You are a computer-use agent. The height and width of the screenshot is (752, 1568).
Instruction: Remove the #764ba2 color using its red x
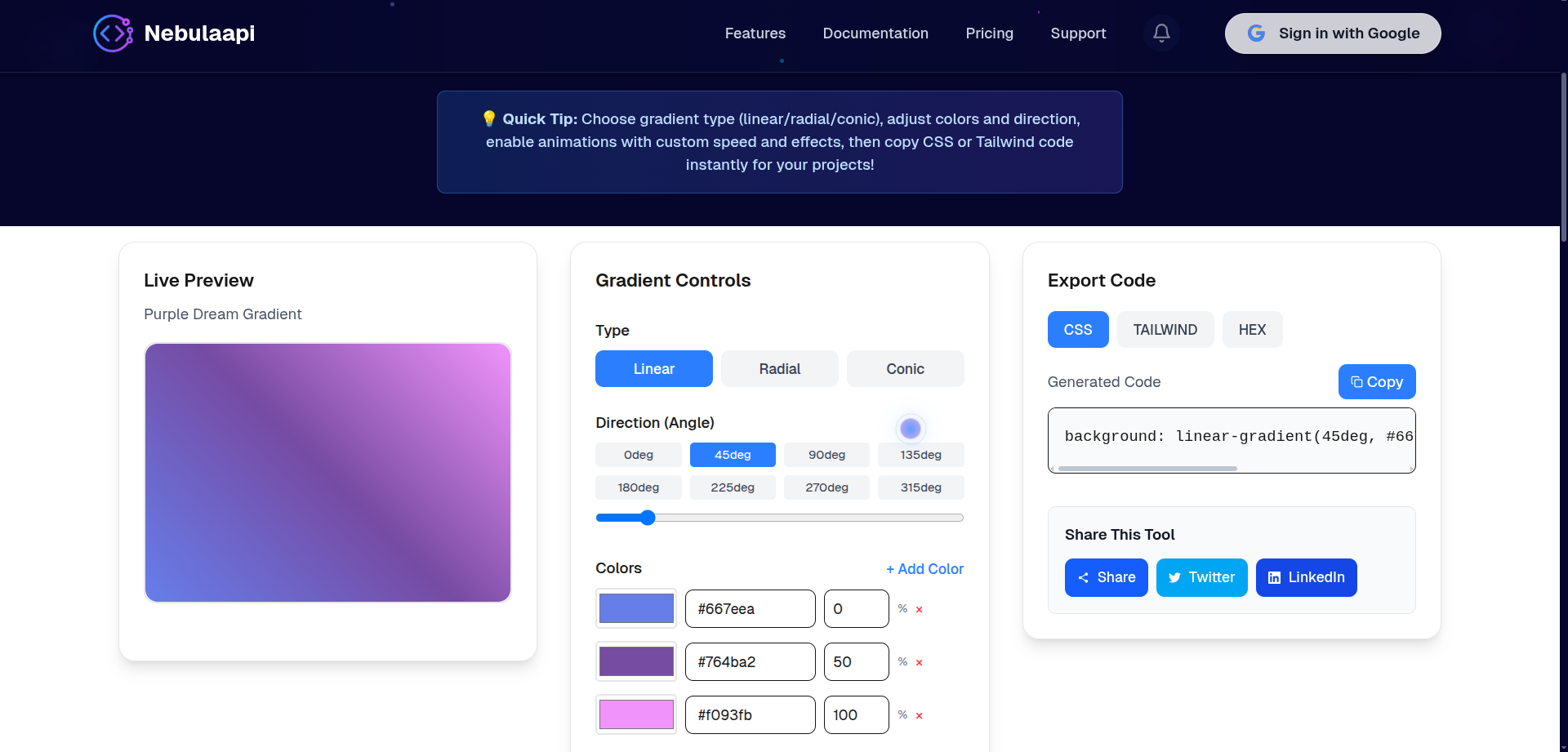point(919,662)
